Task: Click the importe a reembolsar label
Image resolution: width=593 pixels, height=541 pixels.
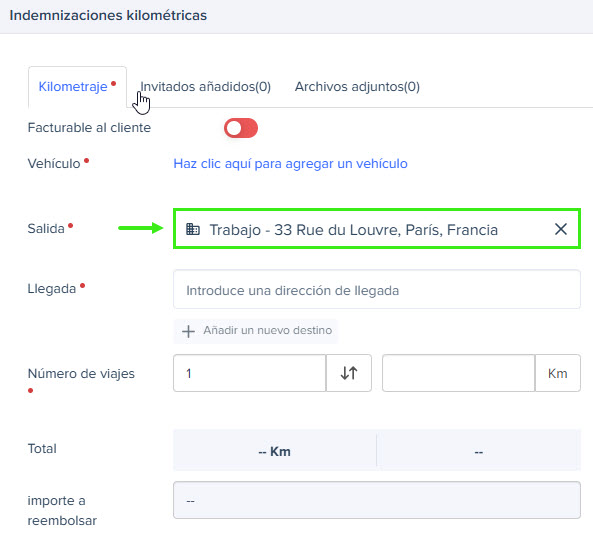Action: click(x=62, y=510)
